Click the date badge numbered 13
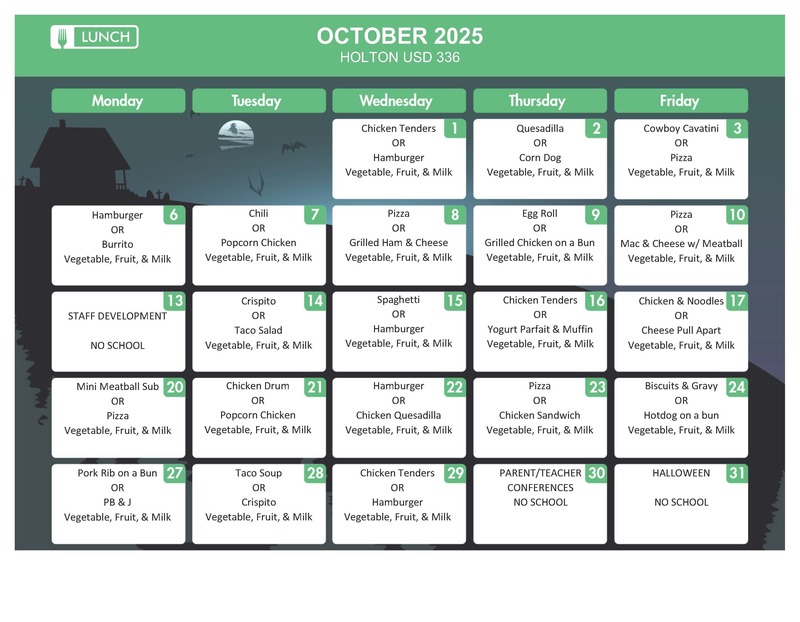 pos(174,301)
